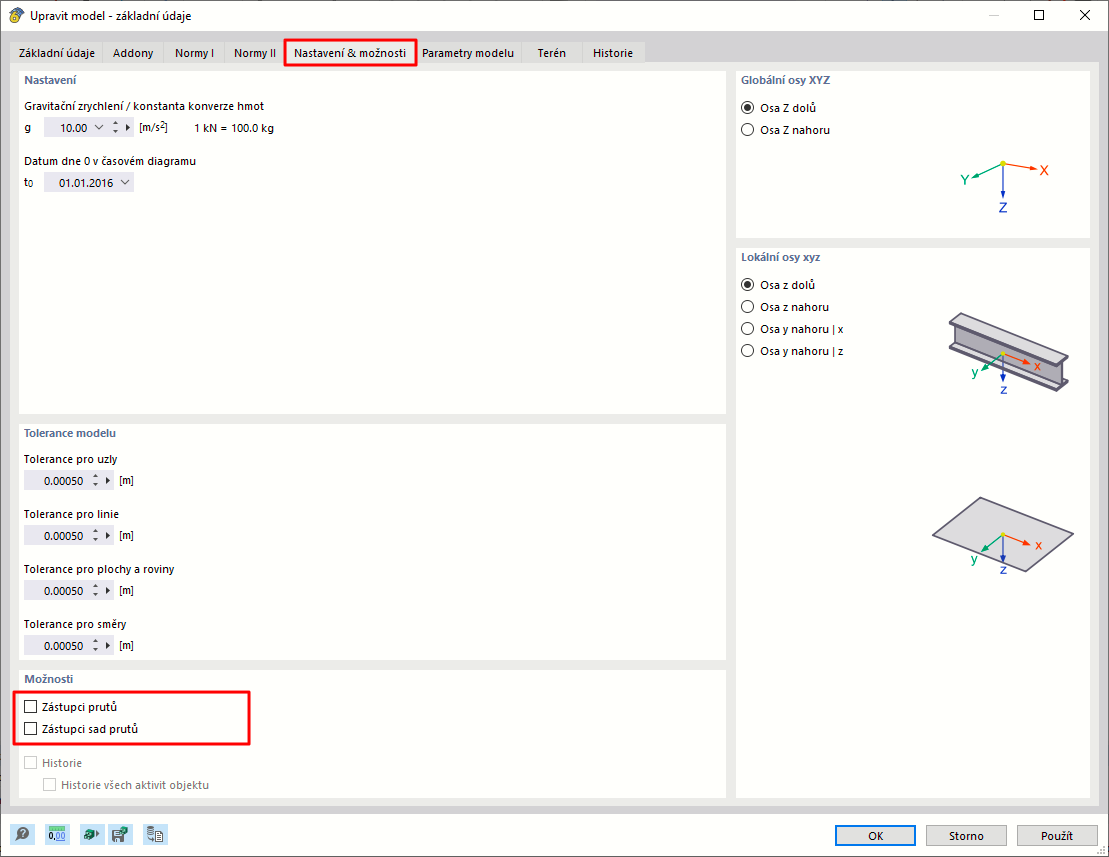The height and width of the screenshot is (857, 1109).
Task: Confirm with the OK button
Action: tap(875, 835)
